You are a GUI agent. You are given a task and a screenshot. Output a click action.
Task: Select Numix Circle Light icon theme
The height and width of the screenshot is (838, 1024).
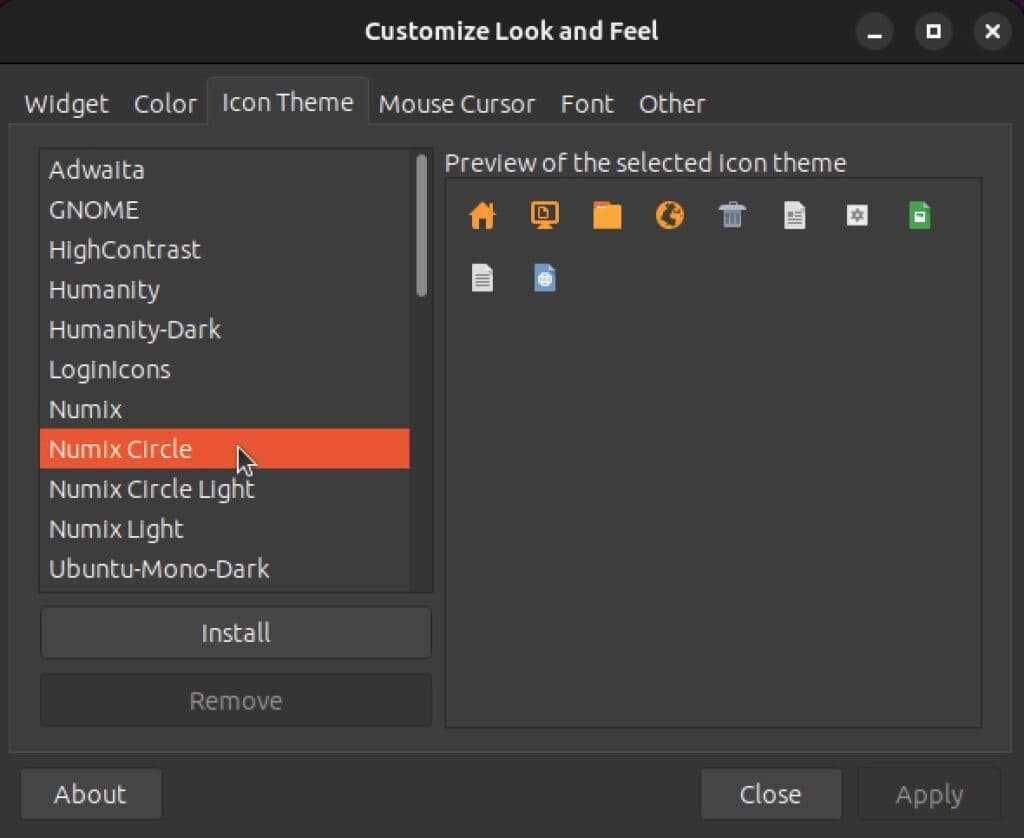click(x=225, y=489)
